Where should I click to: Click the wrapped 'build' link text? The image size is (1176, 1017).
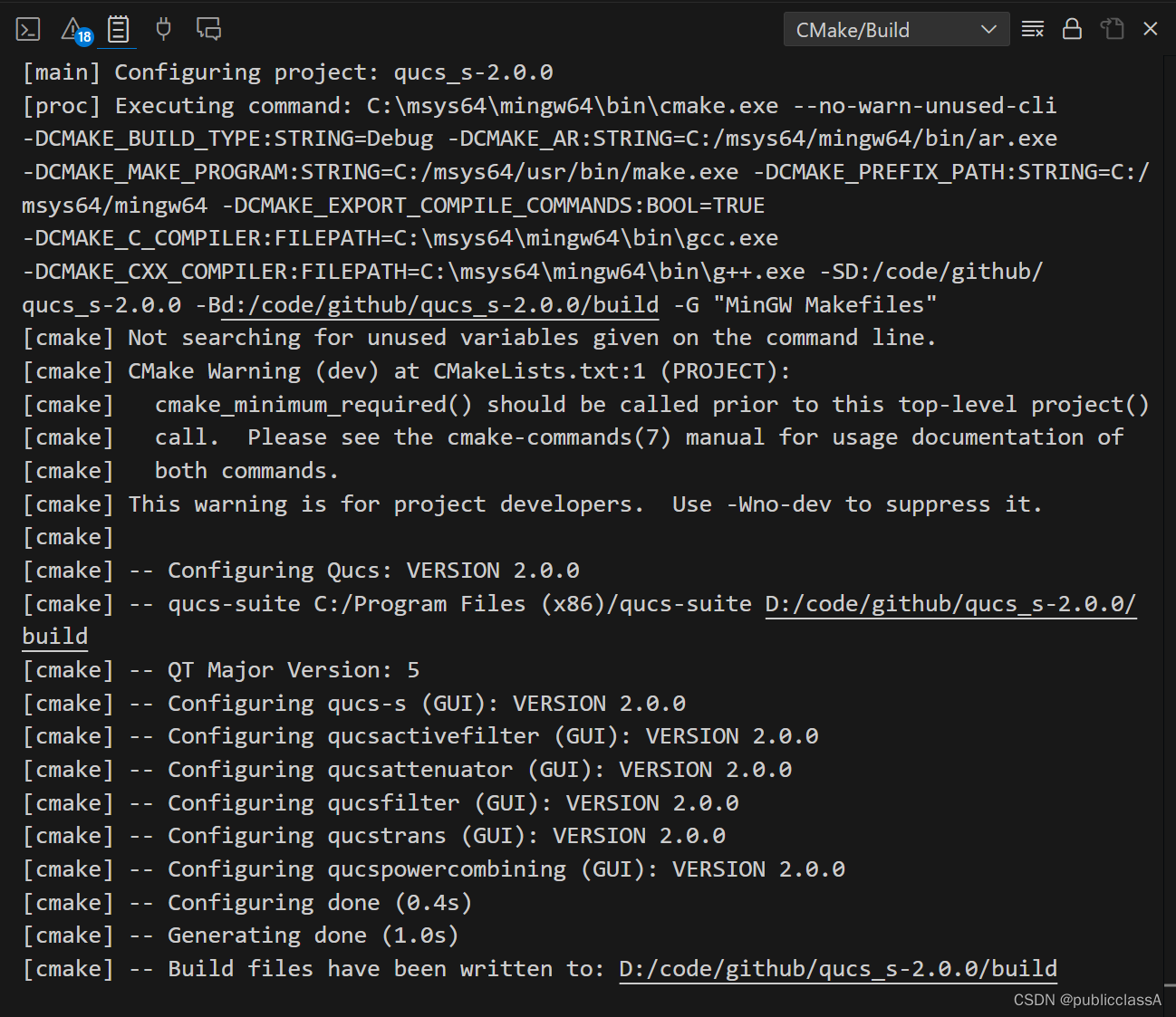coord(55,637)
